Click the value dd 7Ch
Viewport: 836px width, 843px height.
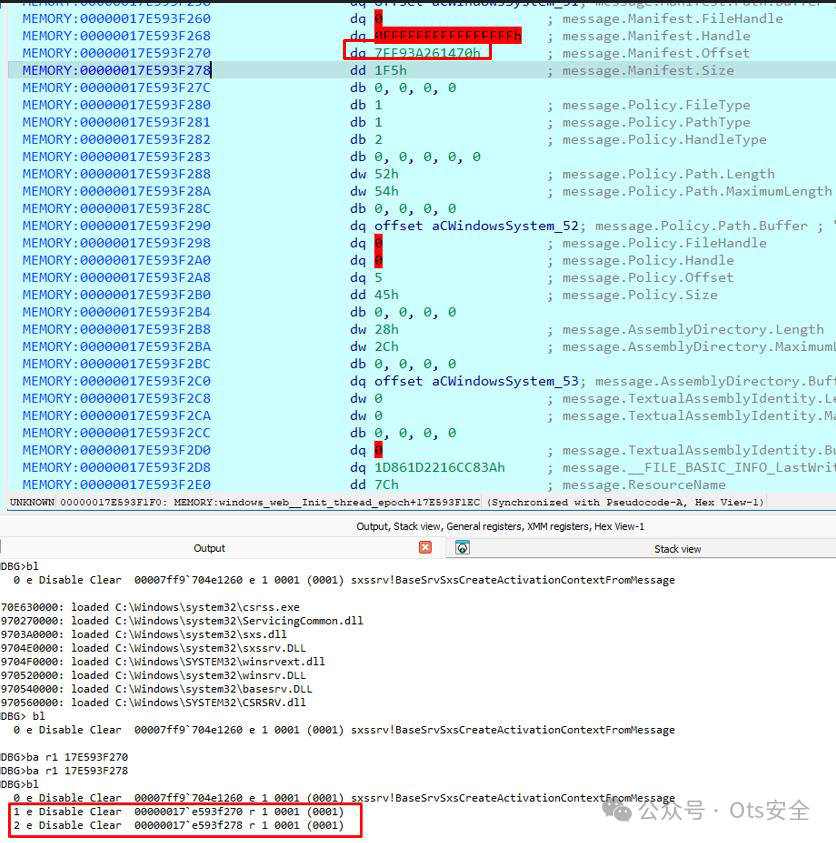point(374,484)
